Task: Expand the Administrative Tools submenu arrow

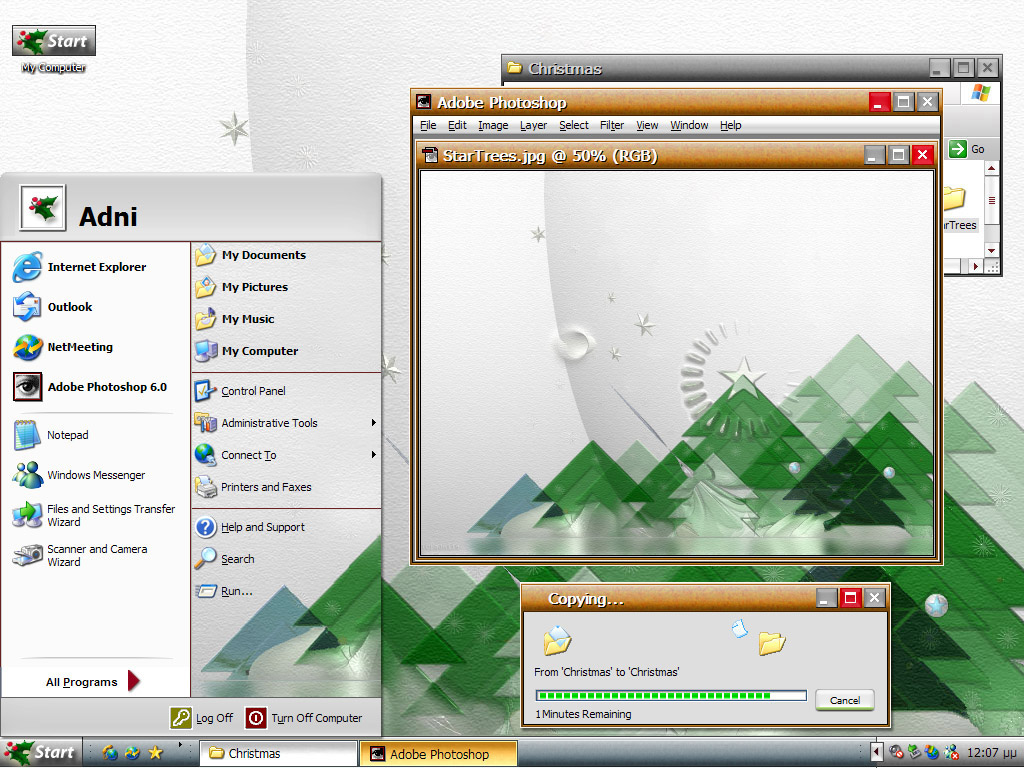Action: point(374,423)
